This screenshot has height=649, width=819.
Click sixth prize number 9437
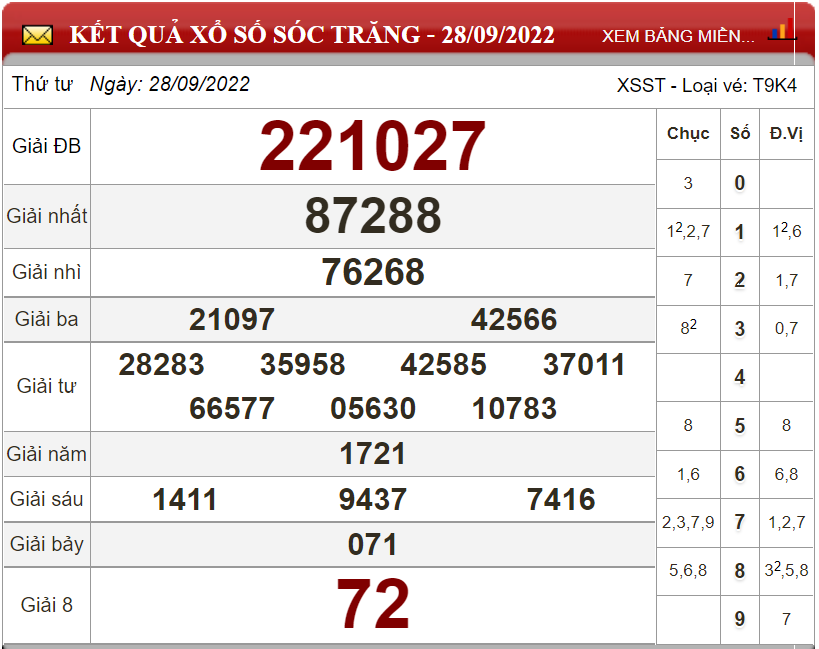373,499
